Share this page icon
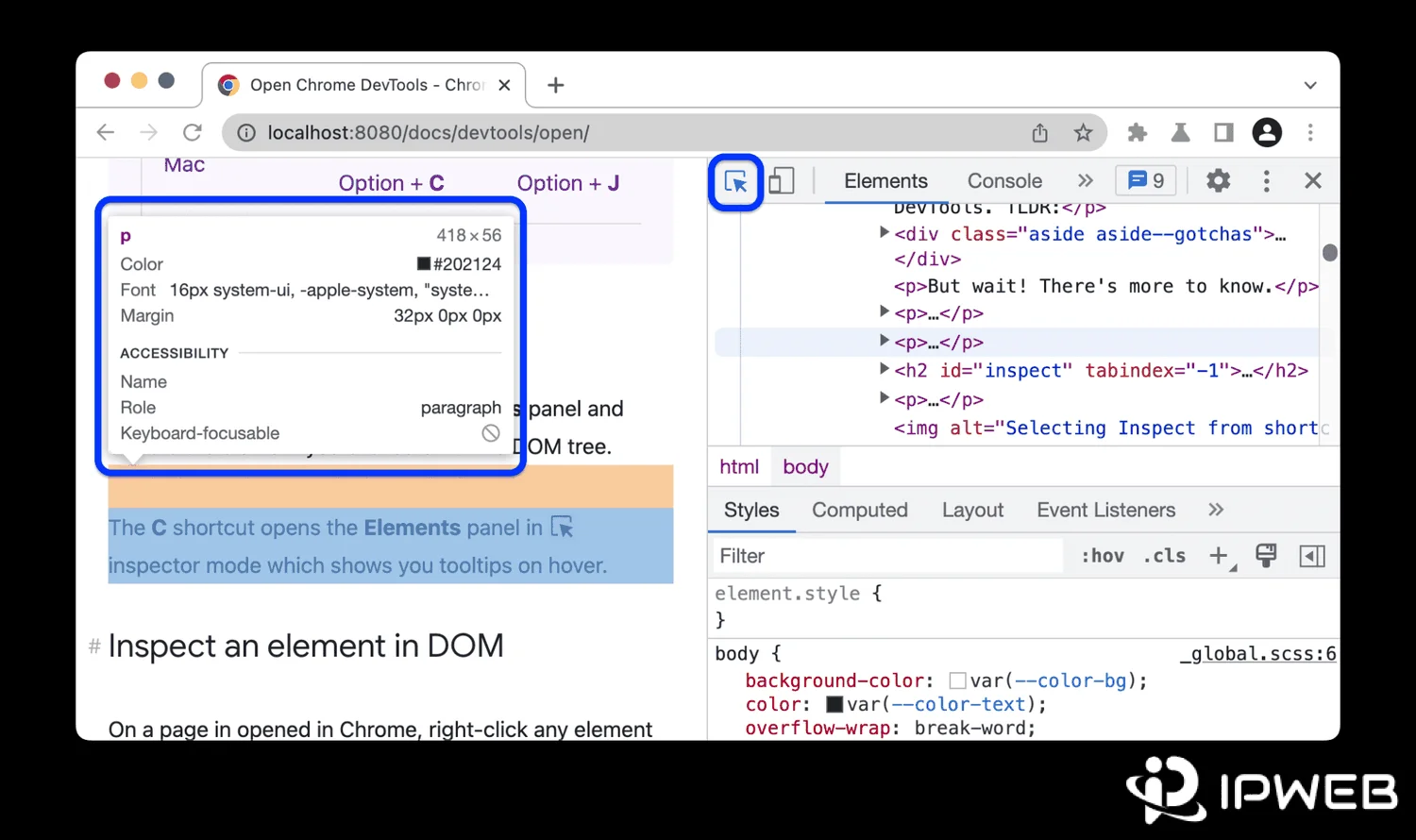 (1039, 133)
